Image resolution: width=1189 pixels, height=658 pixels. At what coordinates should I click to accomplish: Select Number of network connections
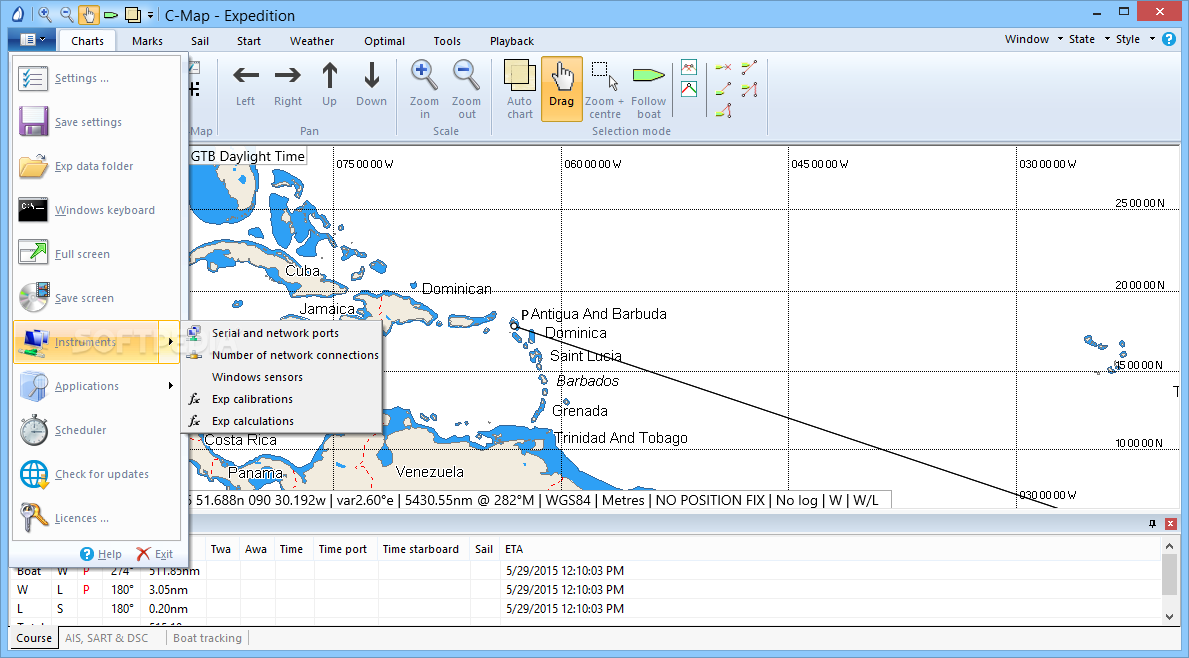click(x=281, y=355)
